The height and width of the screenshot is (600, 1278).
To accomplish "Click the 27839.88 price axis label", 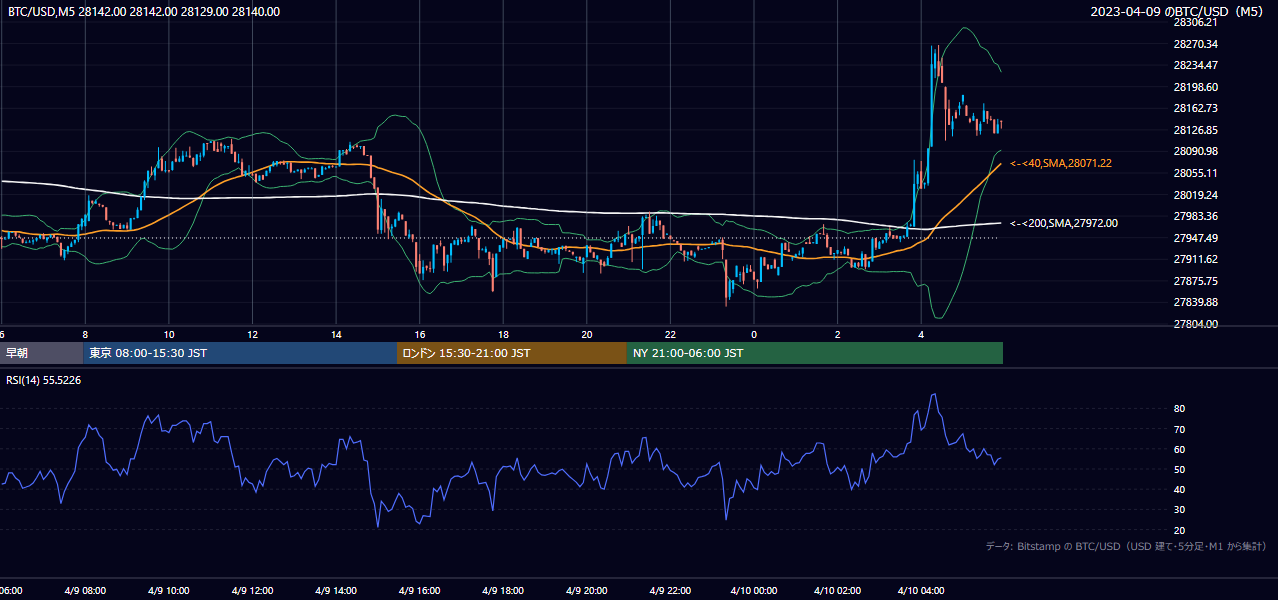I will click(1195, 302).
